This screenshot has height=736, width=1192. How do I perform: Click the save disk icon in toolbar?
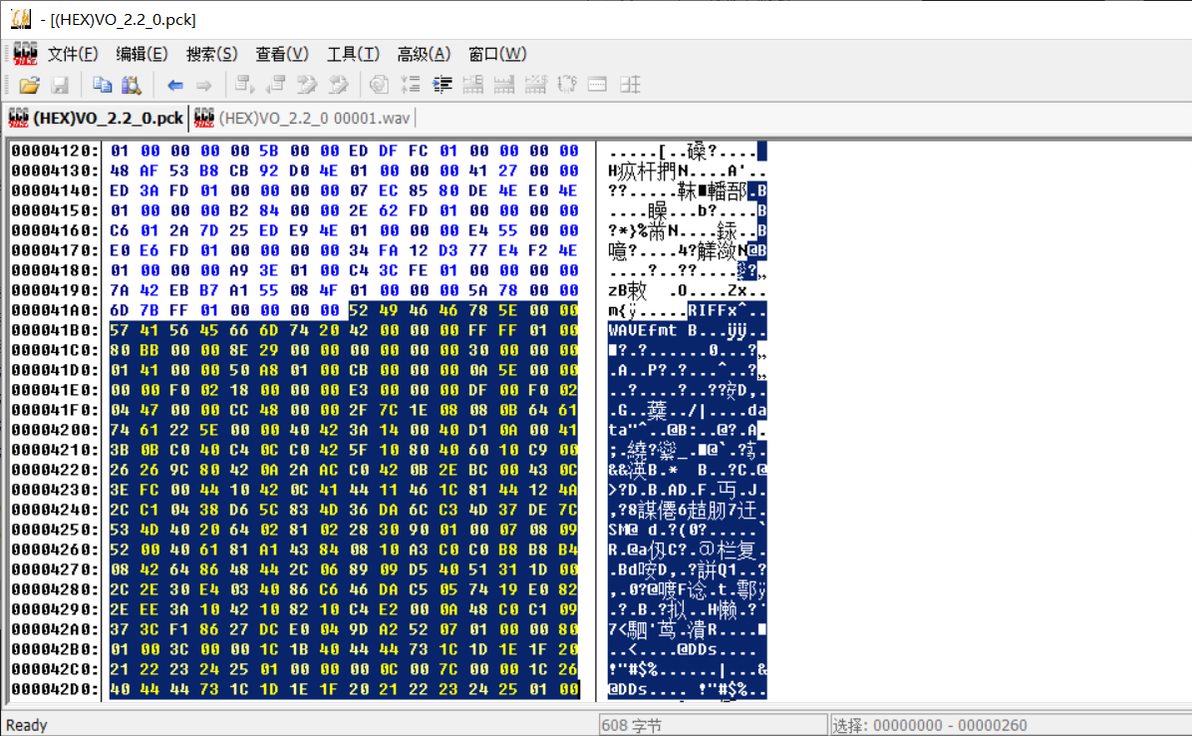[x=60, y=85]
